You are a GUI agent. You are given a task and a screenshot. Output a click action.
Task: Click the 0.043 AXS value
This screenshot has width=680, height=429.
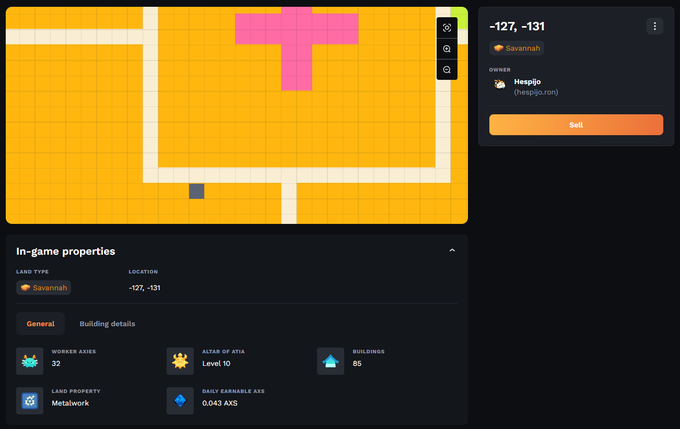click(220, 403)
